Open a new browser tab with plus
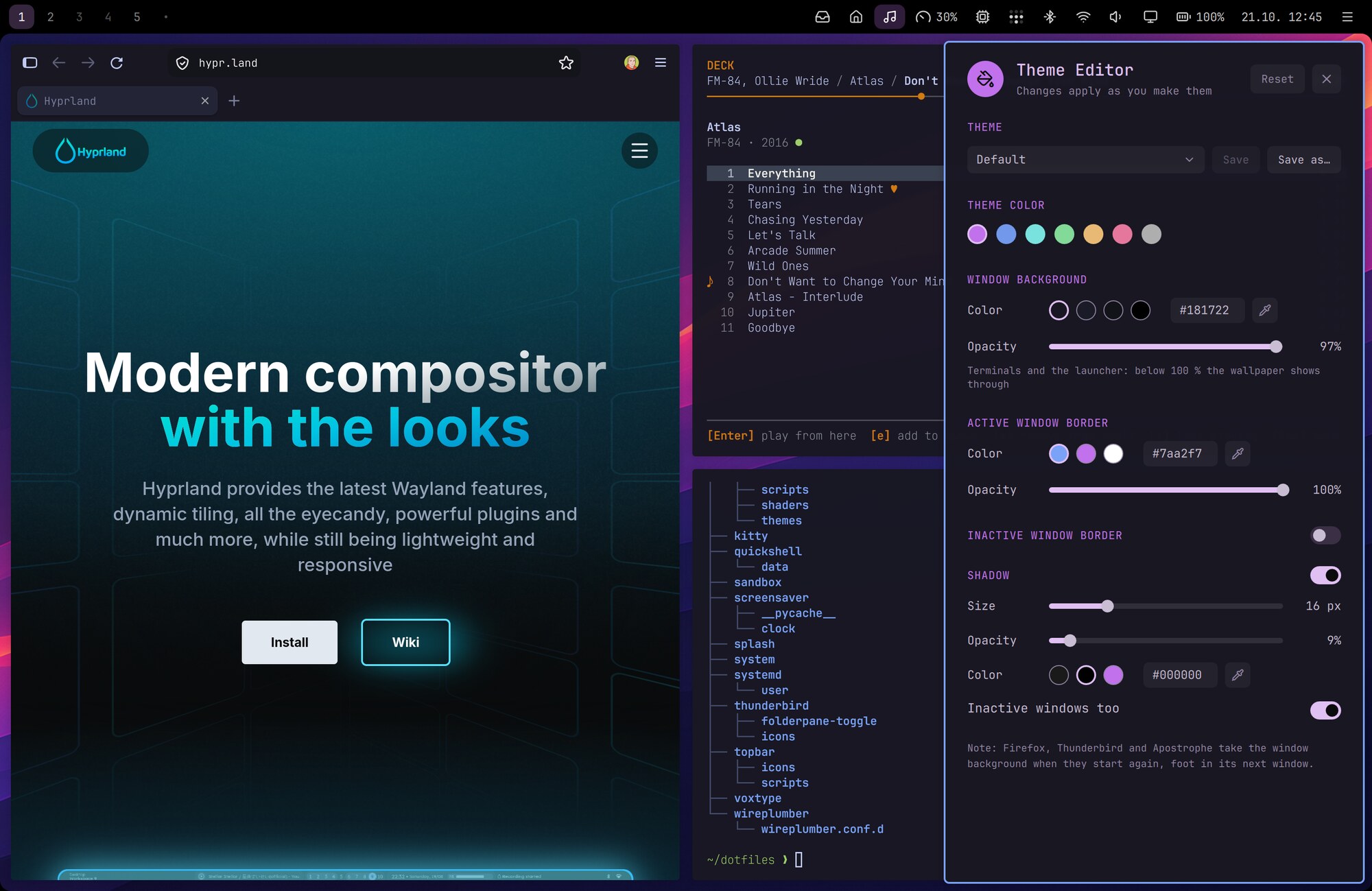This screenshot has width=1372, height=891. click(234, 101)
